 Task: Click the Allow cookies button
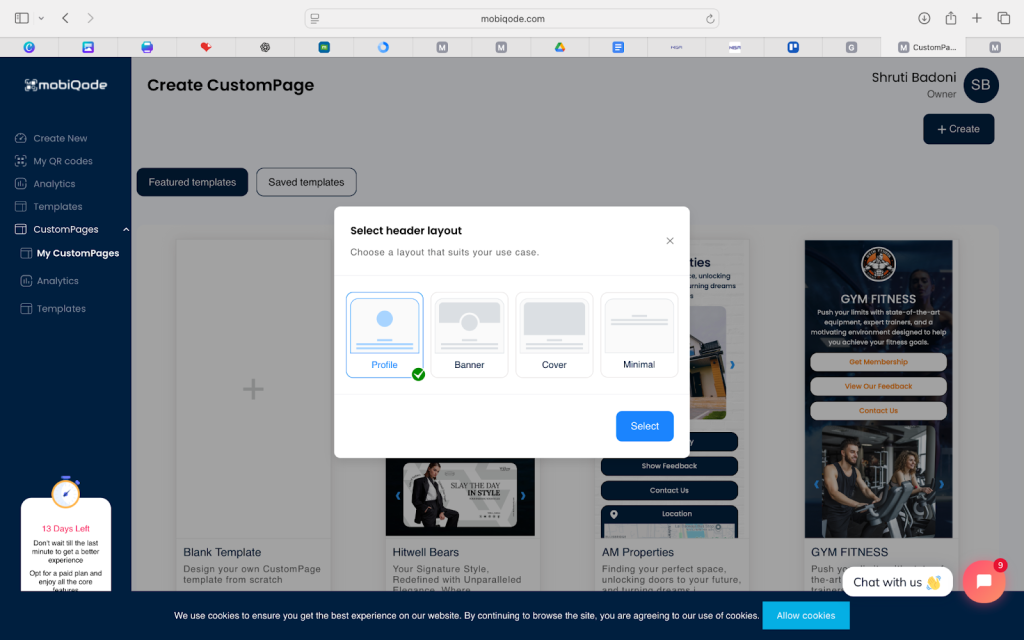pyautogui.click(x=805, y=615)
